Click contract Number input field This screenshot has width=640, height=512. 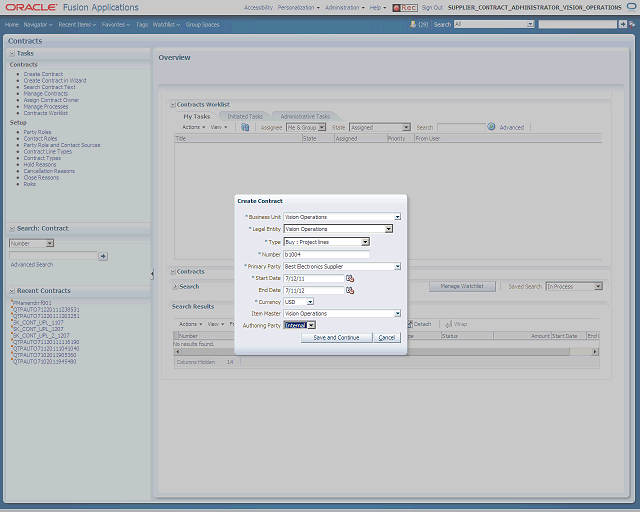coord(327,255)
